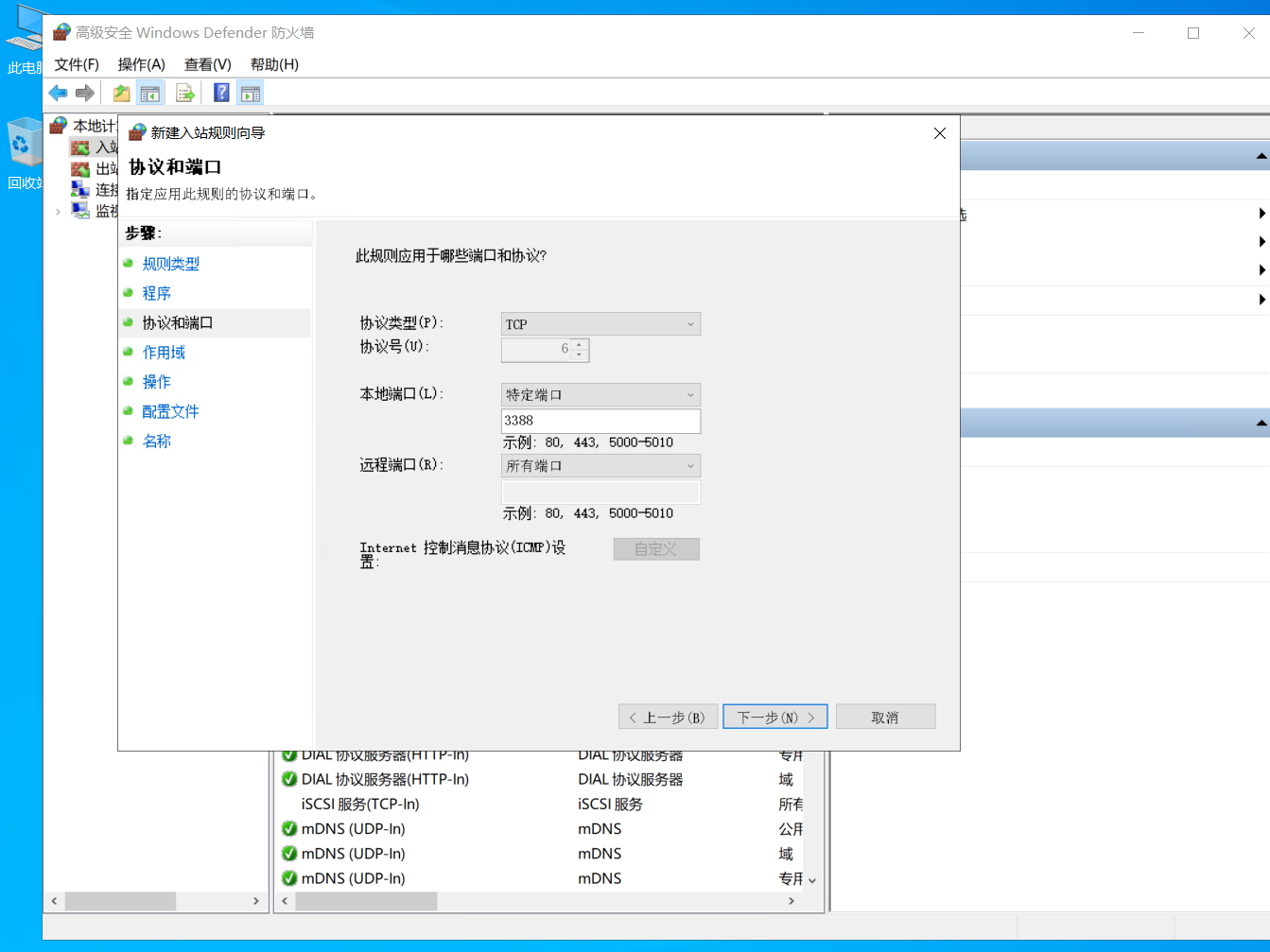Viewport: 1270px width, 952px height.
Task: Open the 文件(F) menu
Action: click(x=77, y=64)
